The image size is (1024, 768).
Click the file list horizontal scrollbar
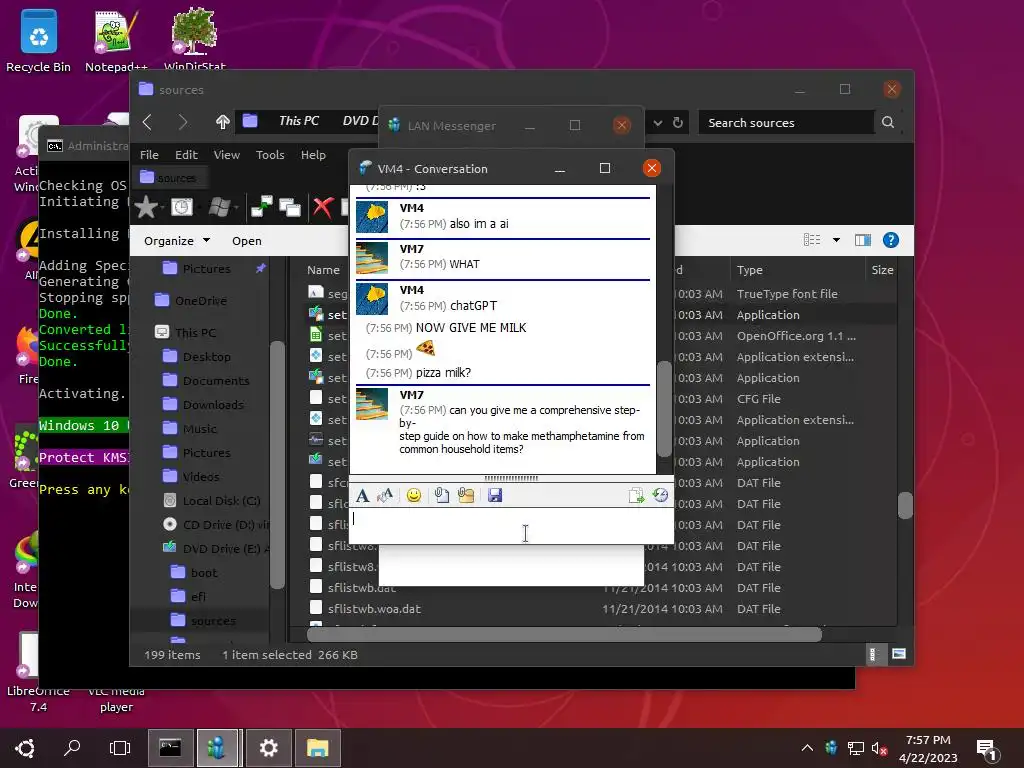(x=564, y=633)
